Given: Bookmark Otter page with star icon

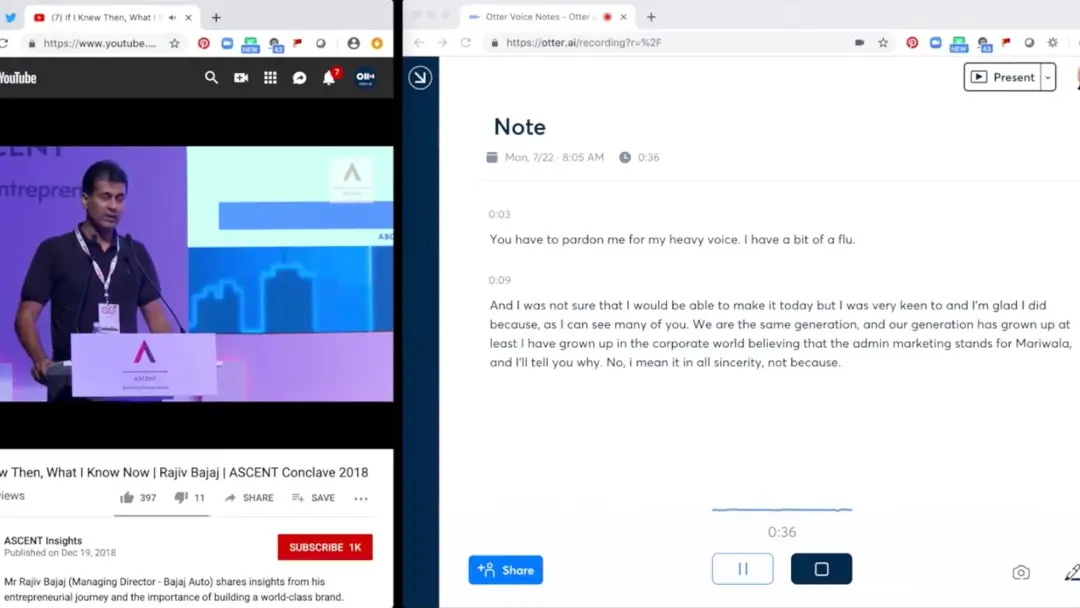Looking at the screenshot, I should (x=883, y=43).
